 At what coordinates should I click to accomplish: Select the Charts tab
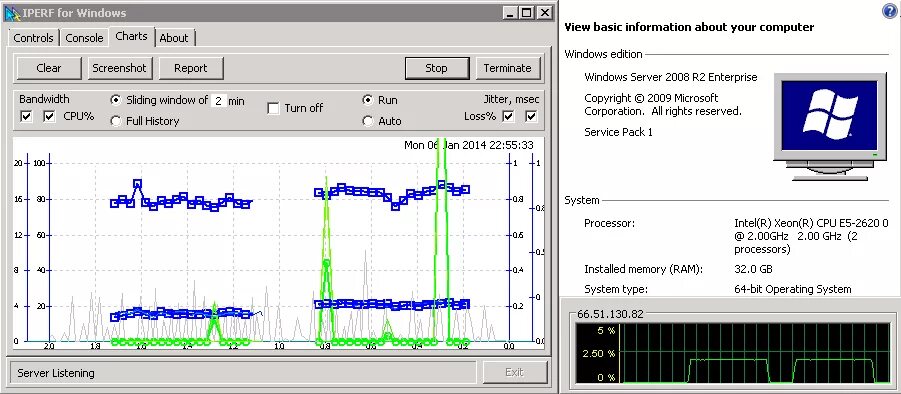pyautogui.click(x=132, y=36)
